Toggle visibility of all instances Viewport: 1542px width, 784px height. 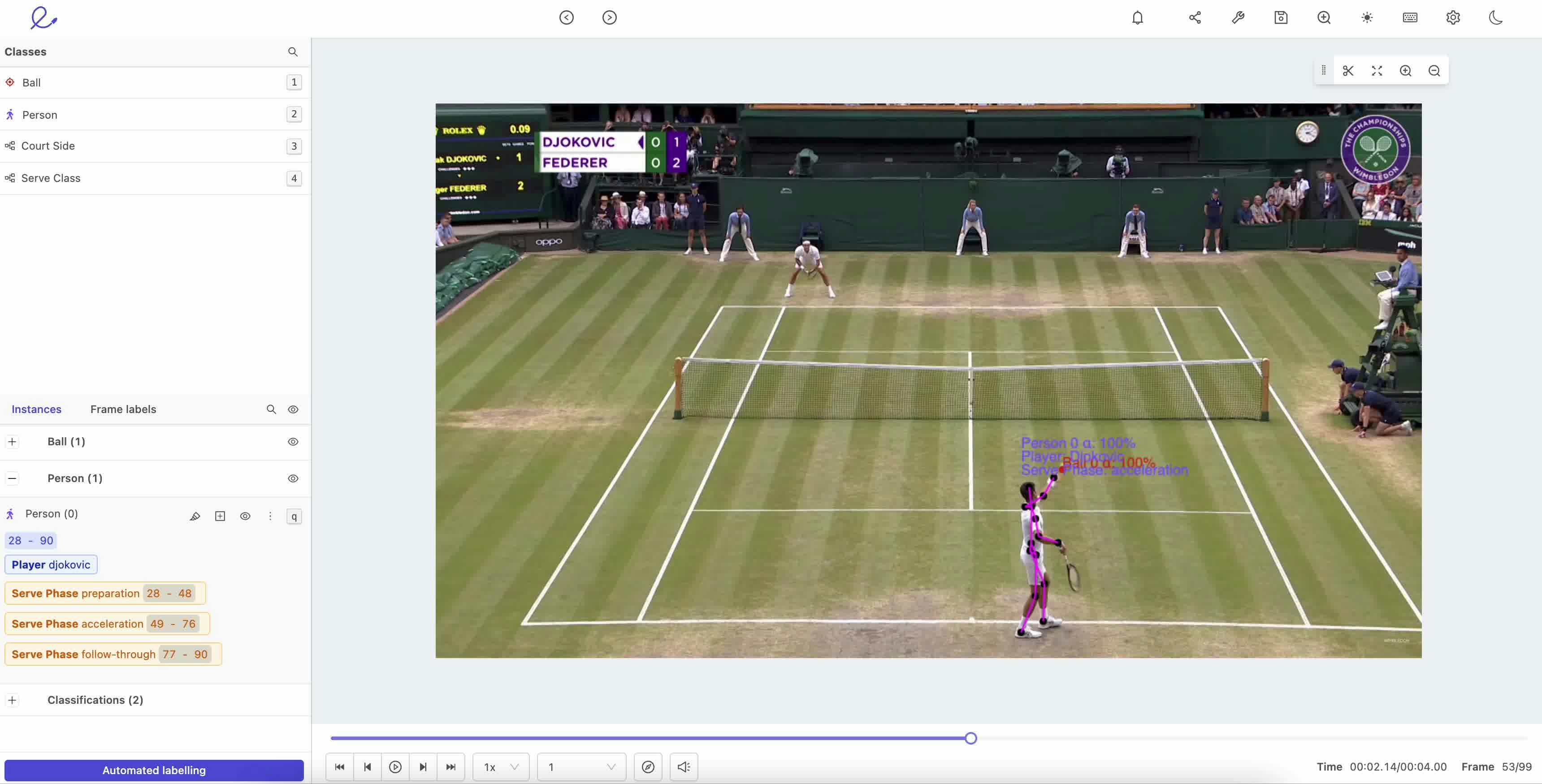(293, 409)
